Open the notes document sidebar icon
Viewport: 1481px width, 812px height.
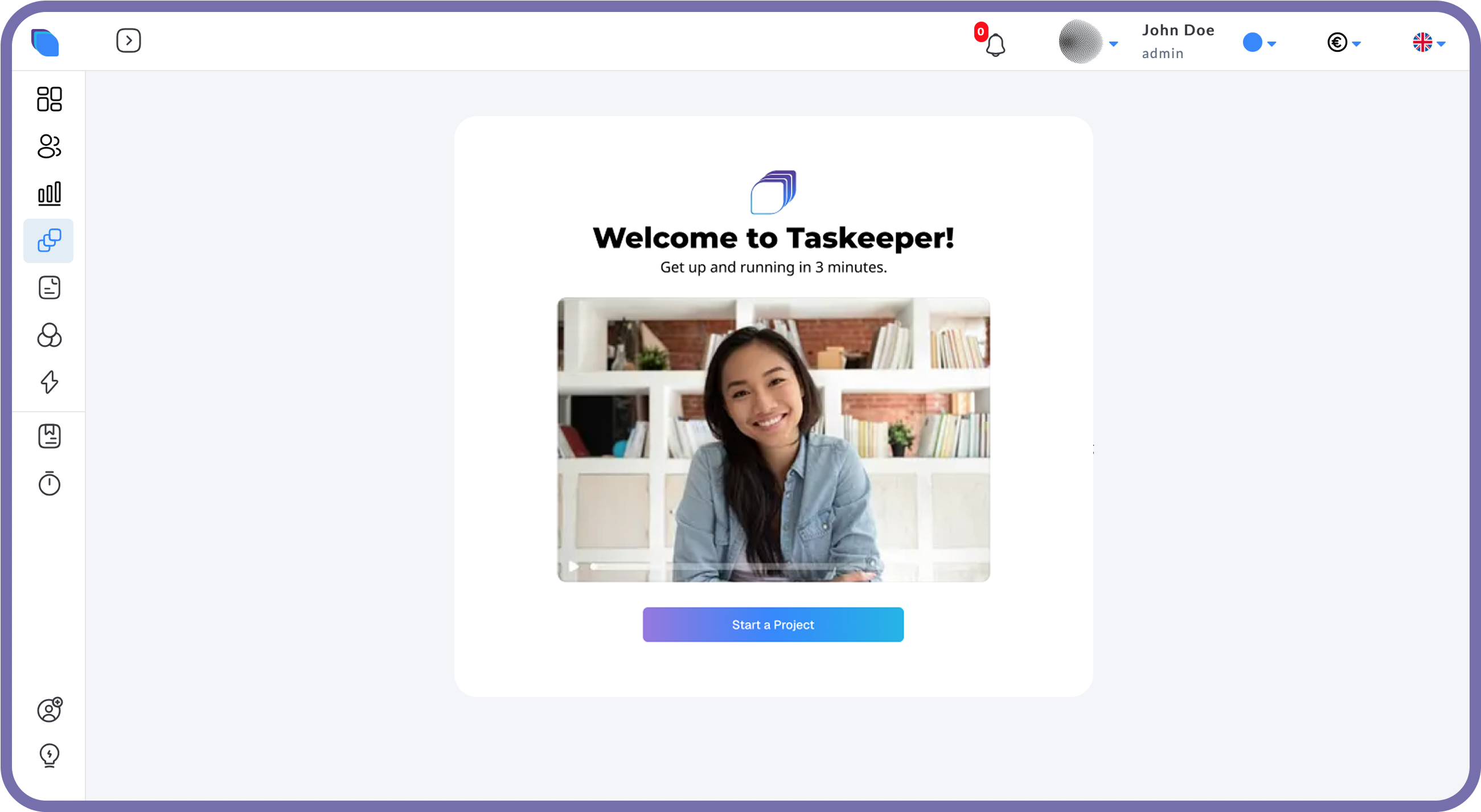(49, 288)
